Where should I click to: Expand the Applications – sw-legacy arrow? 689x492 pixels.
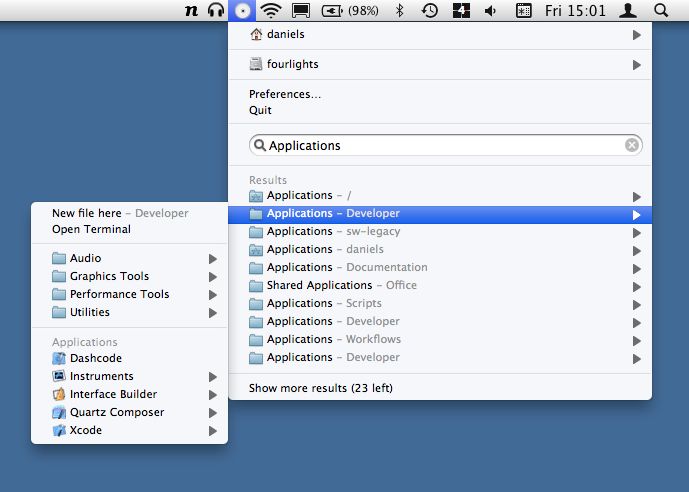coord(636,233)
